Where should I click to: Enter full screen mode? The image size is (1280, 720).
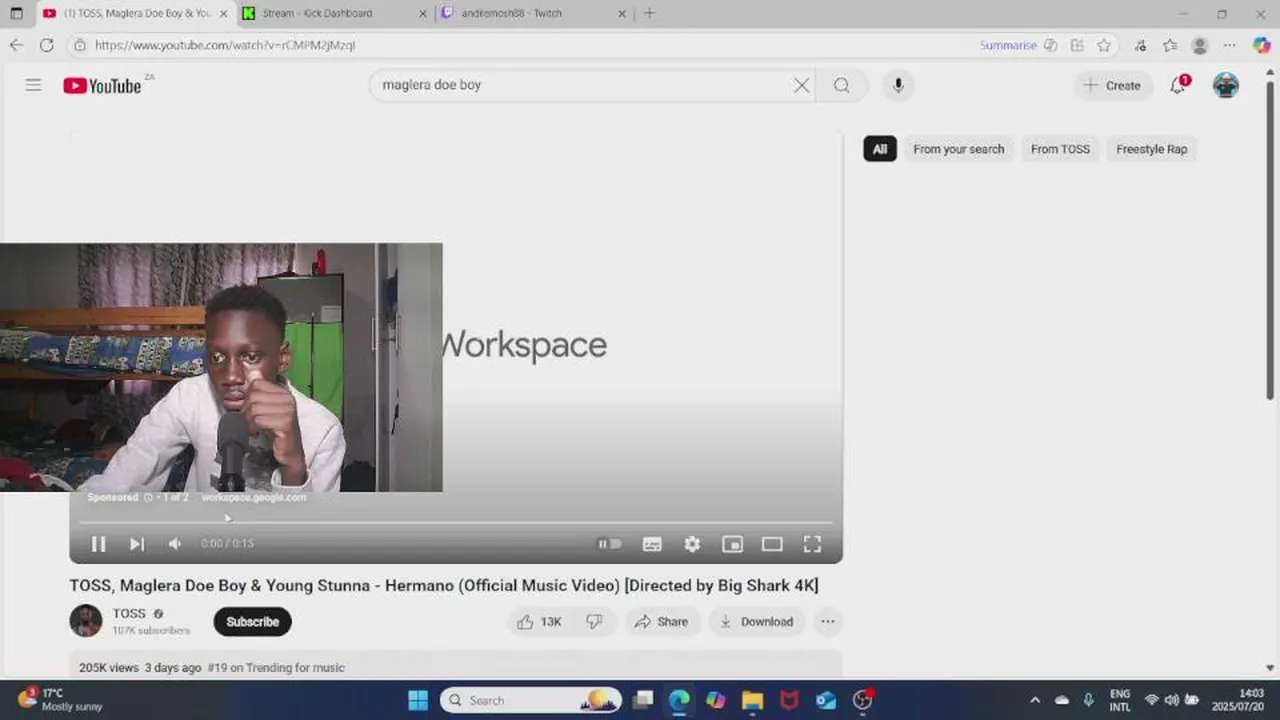click(812, 544)
